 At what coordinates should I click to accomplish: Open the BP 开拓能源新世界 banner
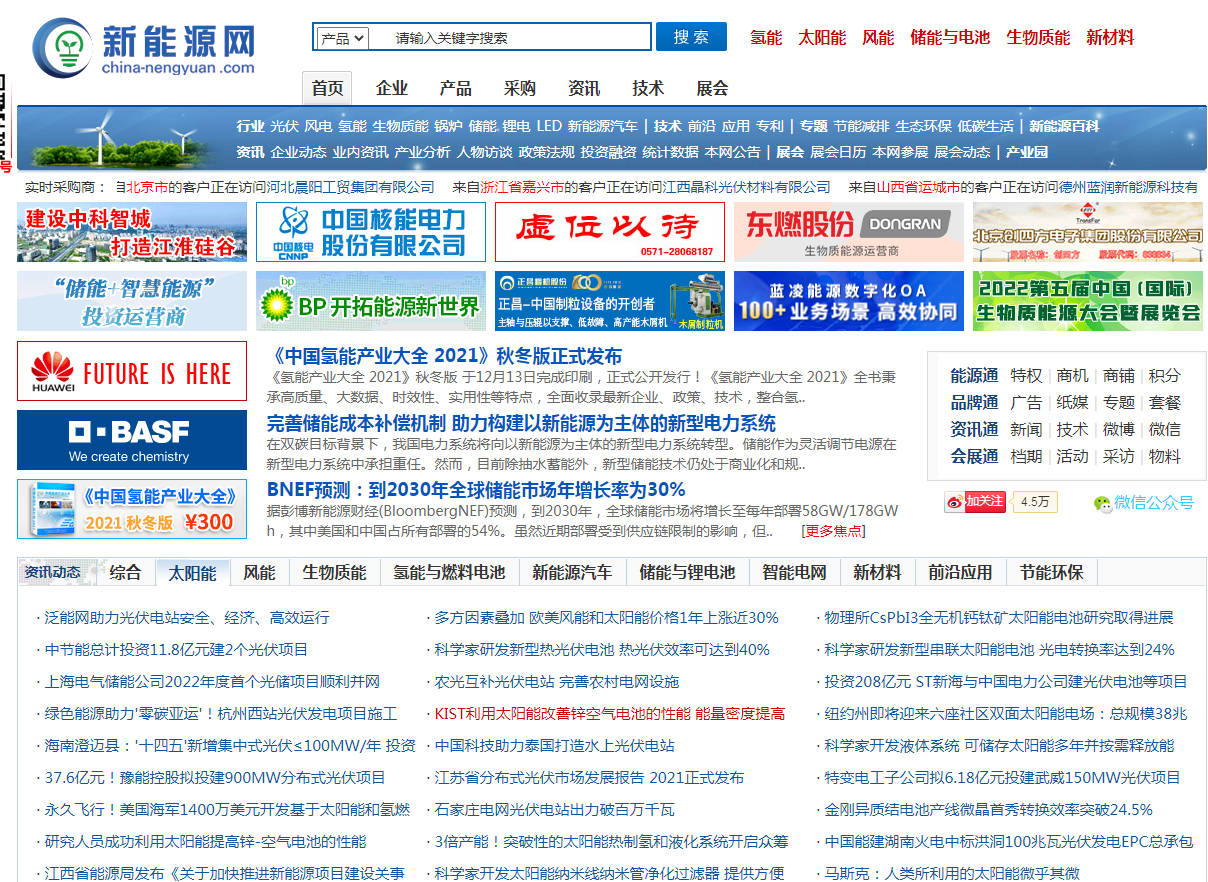pyautogui.click(x=371, y=301)
